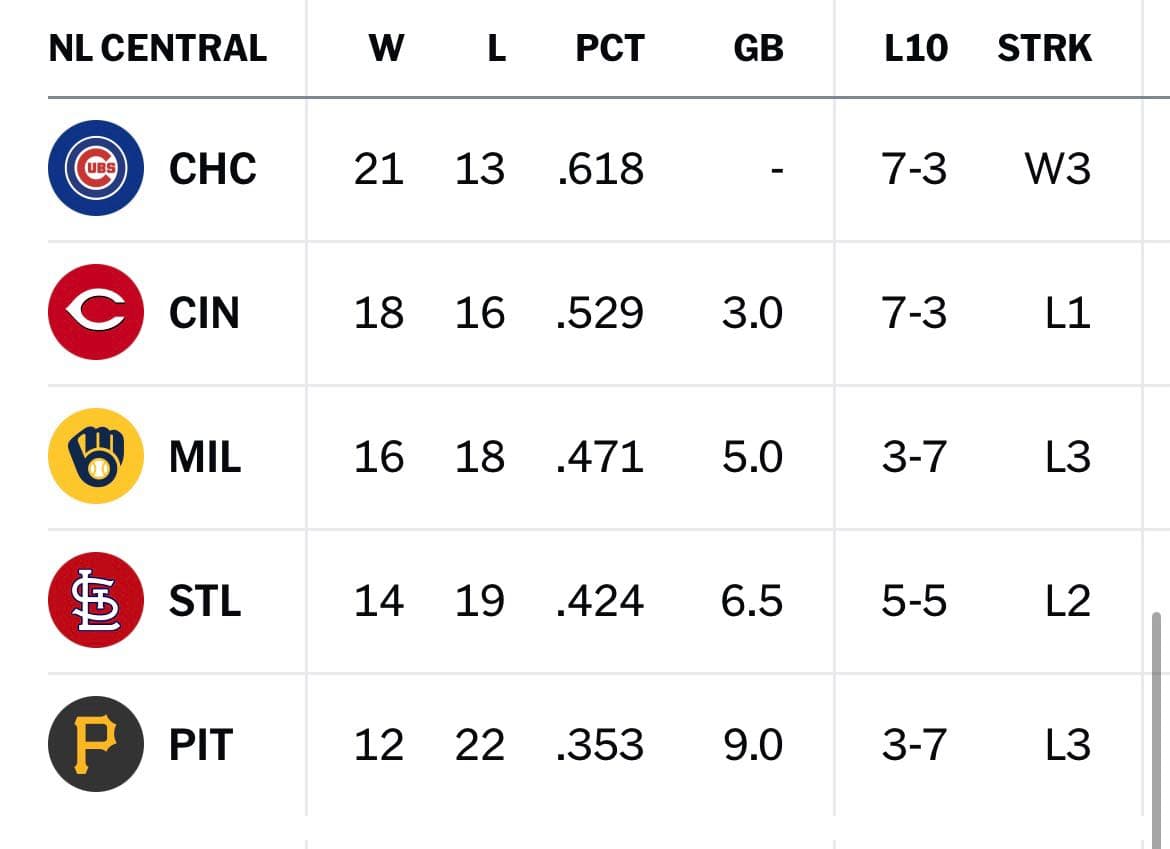Click the Cubs W3 streak cell
This screenshot has width=1170, height=849.
coord(1057,169)
